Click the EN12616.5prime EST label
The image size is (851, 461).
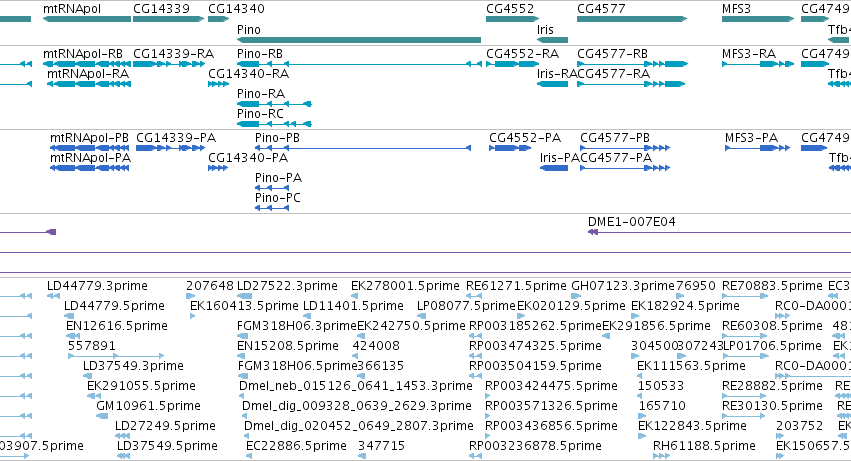pos(117,326)
